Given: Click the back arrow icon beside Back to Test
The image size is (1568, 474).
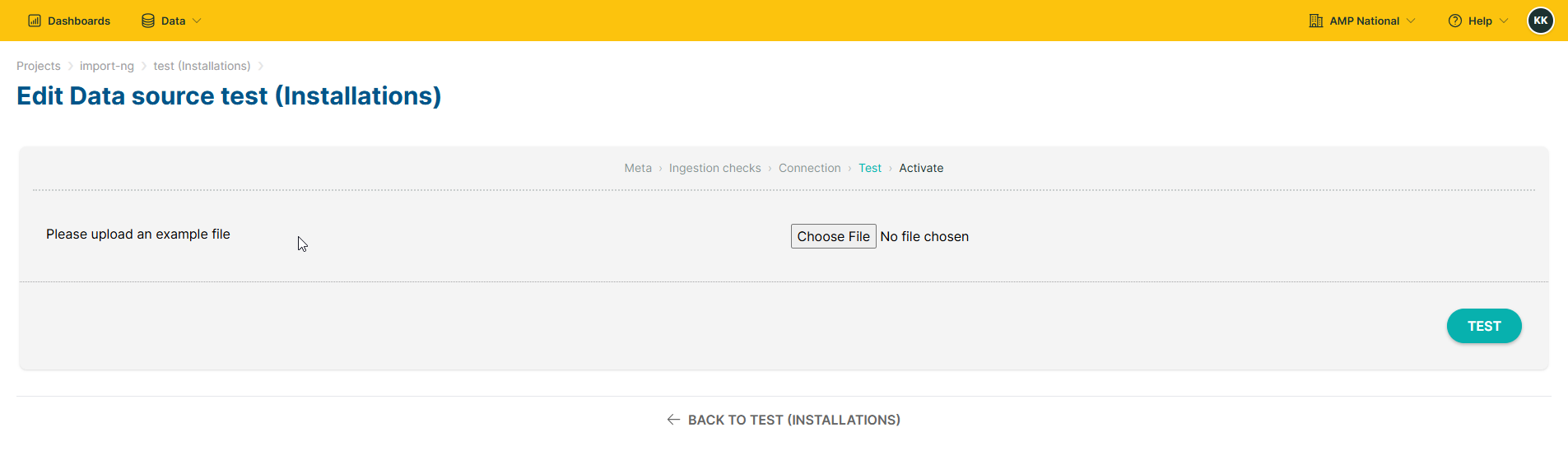Looking at the screenshot, I should (673, 420).
